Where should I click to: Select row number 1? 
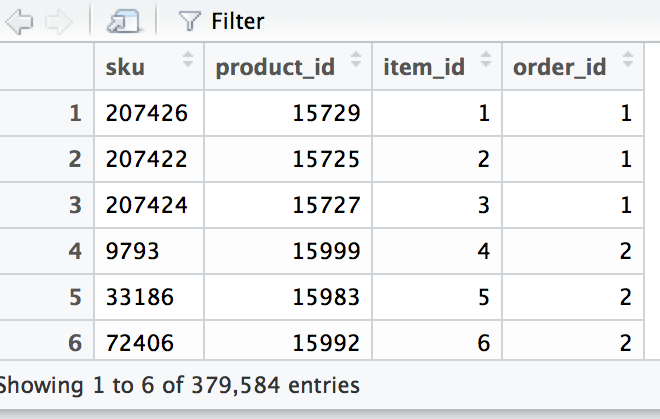73,114
